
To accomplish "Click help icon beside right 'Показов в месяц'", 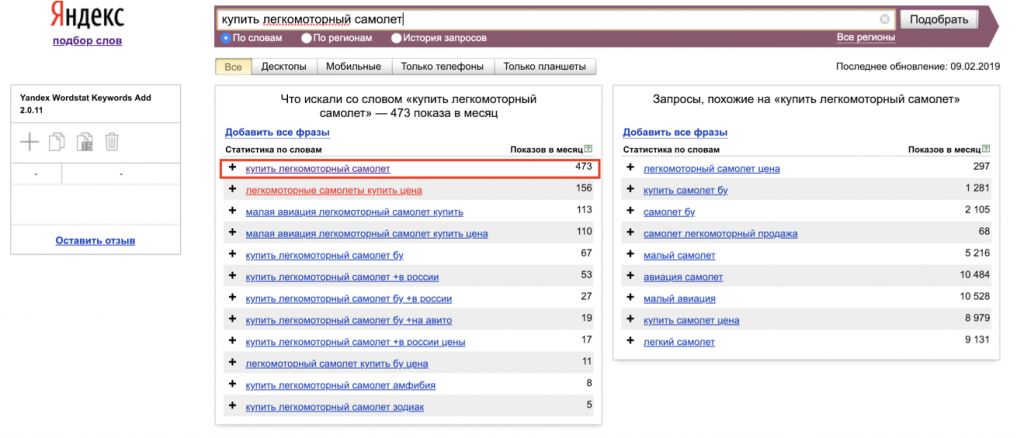I will 986,149.
